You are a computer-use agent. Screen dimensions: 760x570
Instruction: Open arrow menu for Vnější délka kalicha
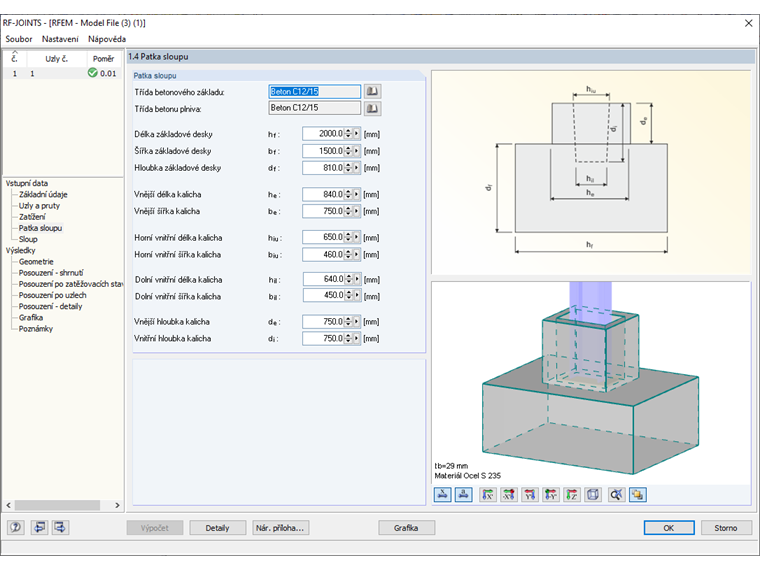(x=357, y=194)
